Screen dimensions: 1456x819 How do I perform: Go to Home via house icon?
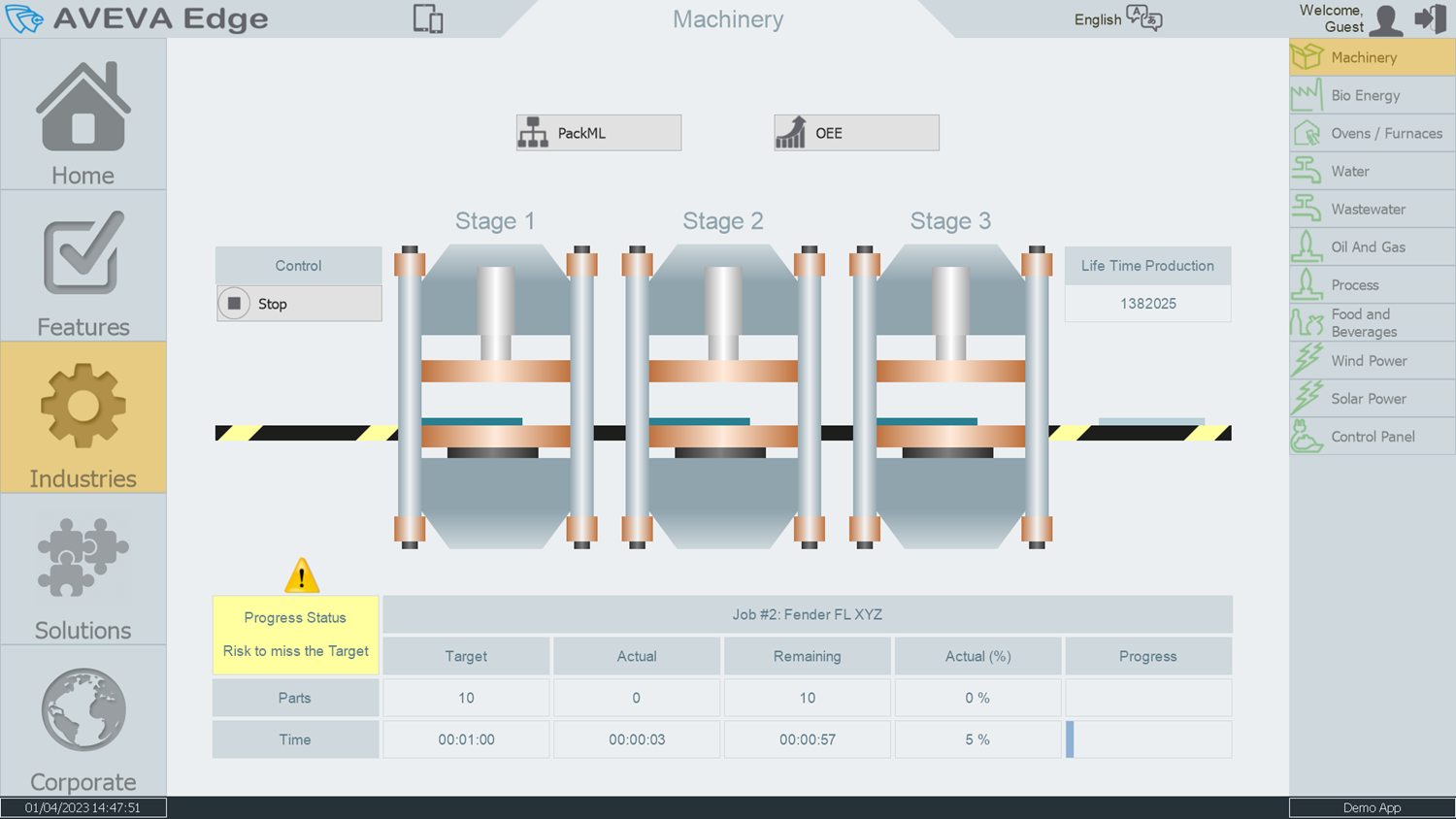[x=83, y=107]
